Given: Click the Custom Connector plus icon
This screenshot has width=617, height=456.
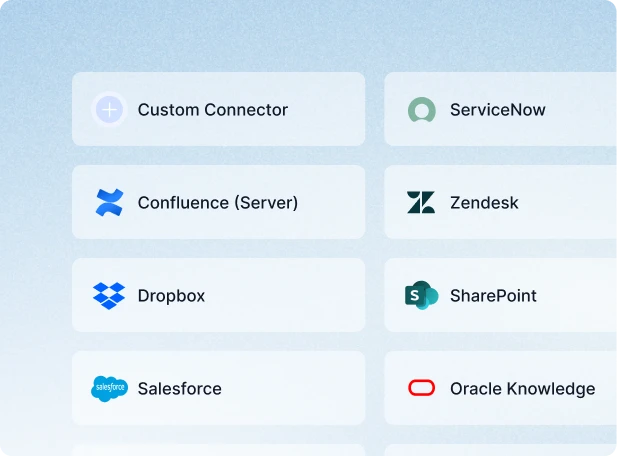Looking at the screenshot, I should (x=109, y=109).
